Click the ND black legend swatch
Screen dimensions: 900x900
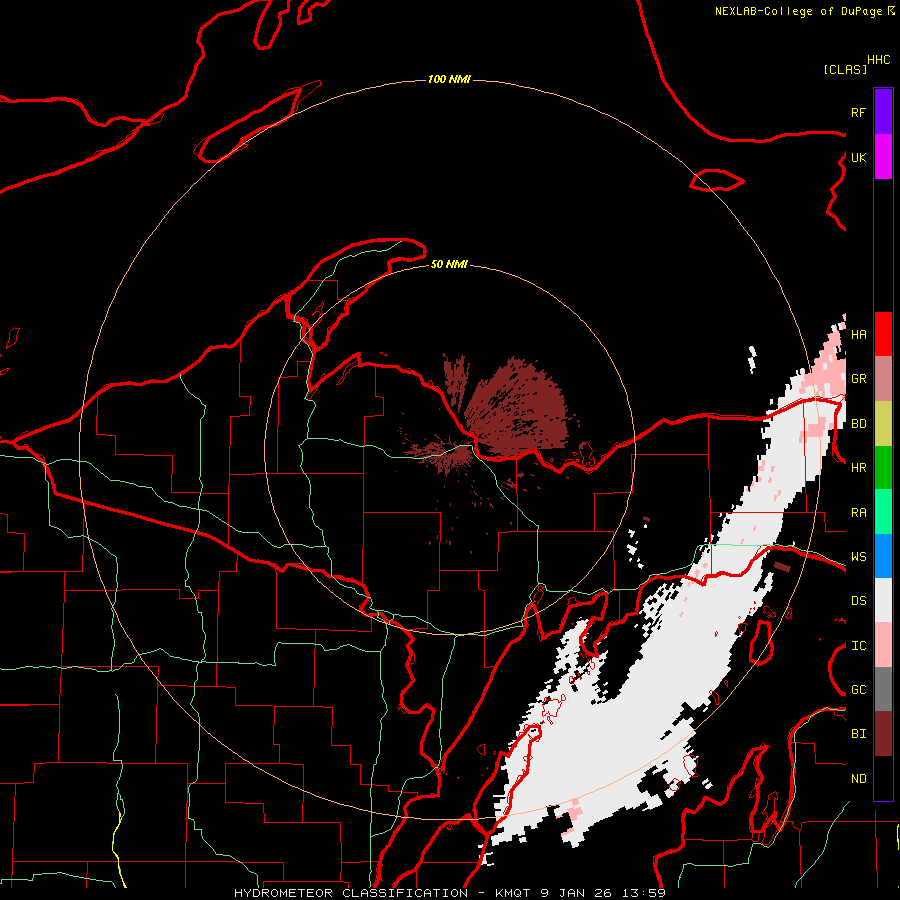(883, 778)
